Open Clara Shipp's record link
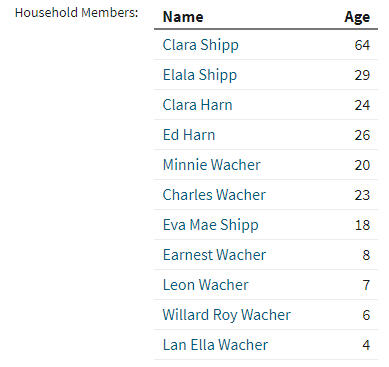Viewport: 389px width, 367px height. [201, 45]
